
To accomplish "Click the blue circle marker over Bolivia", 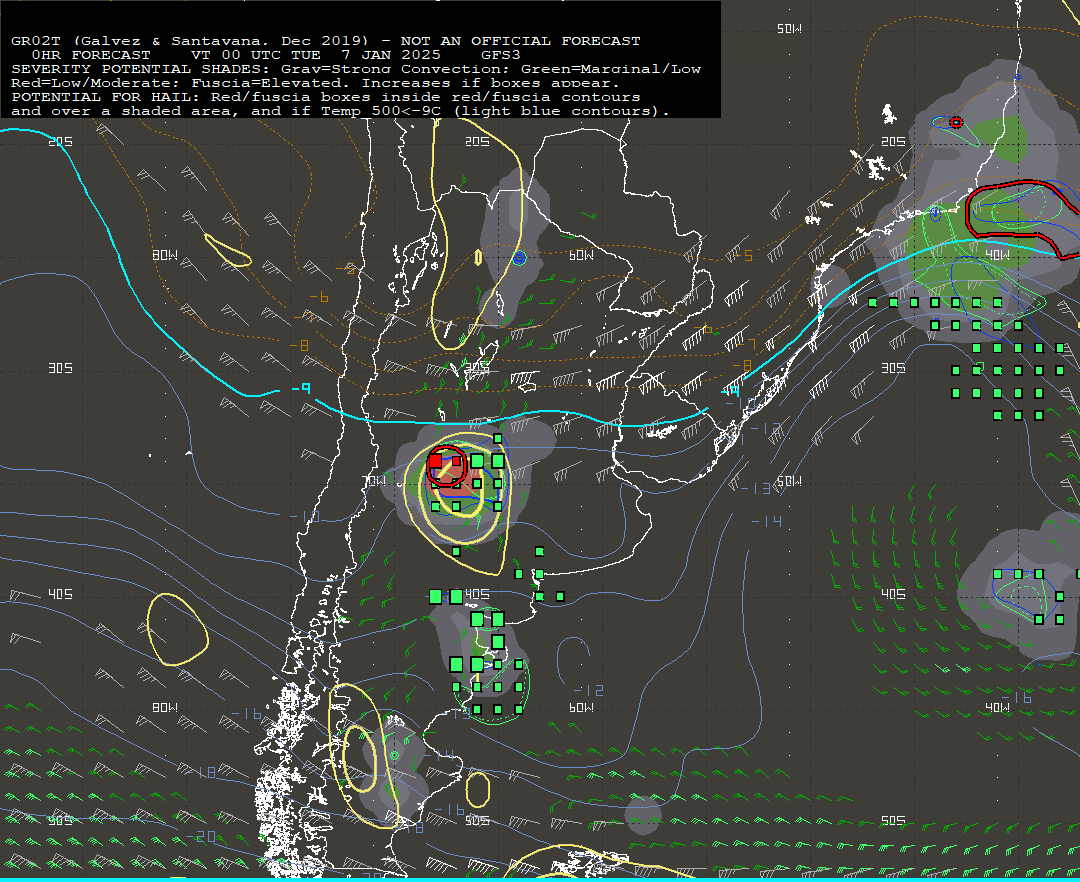I will click(519, 258).
